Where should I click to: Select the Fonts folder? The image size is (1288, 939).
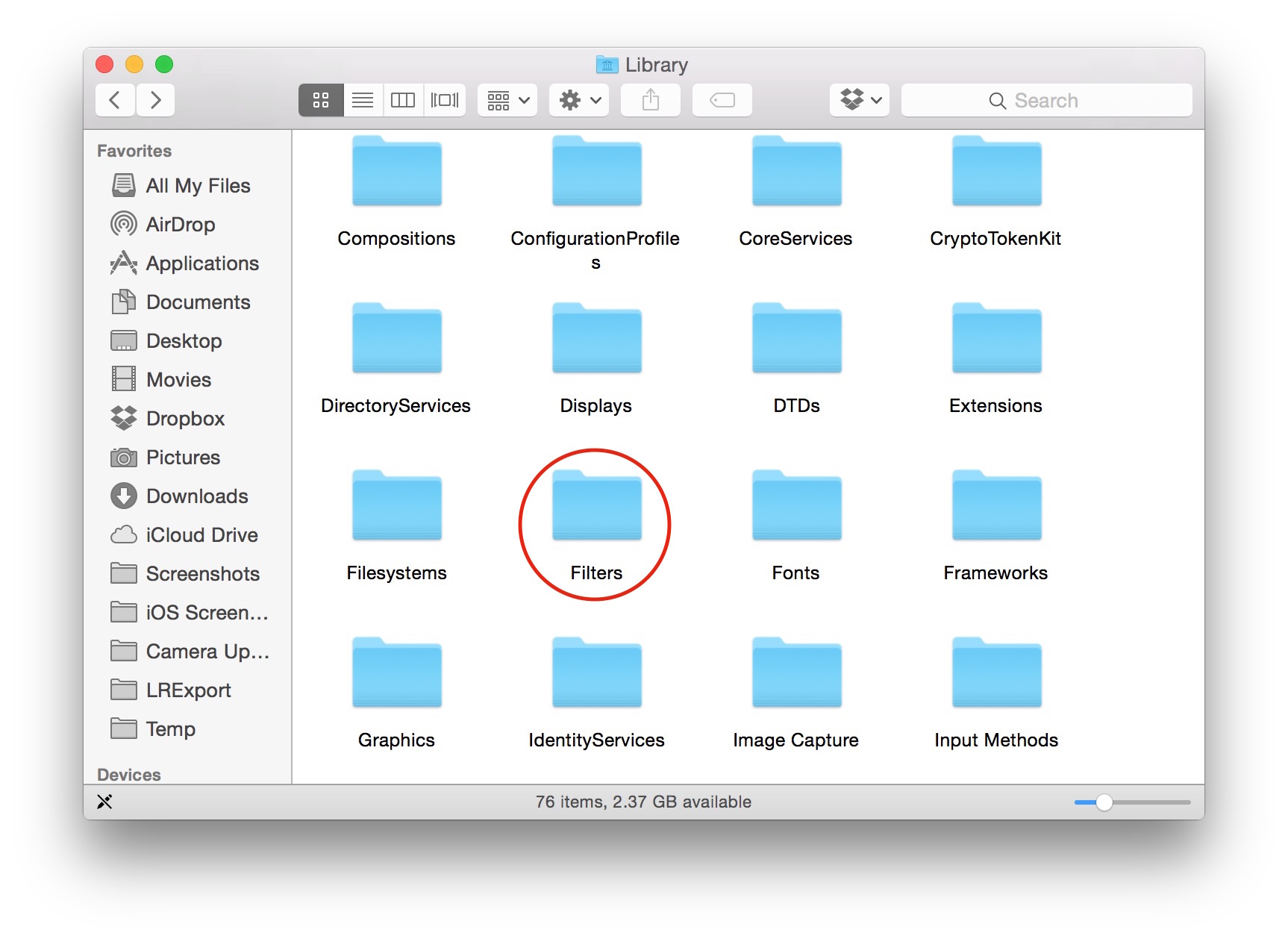click(796, 506)
